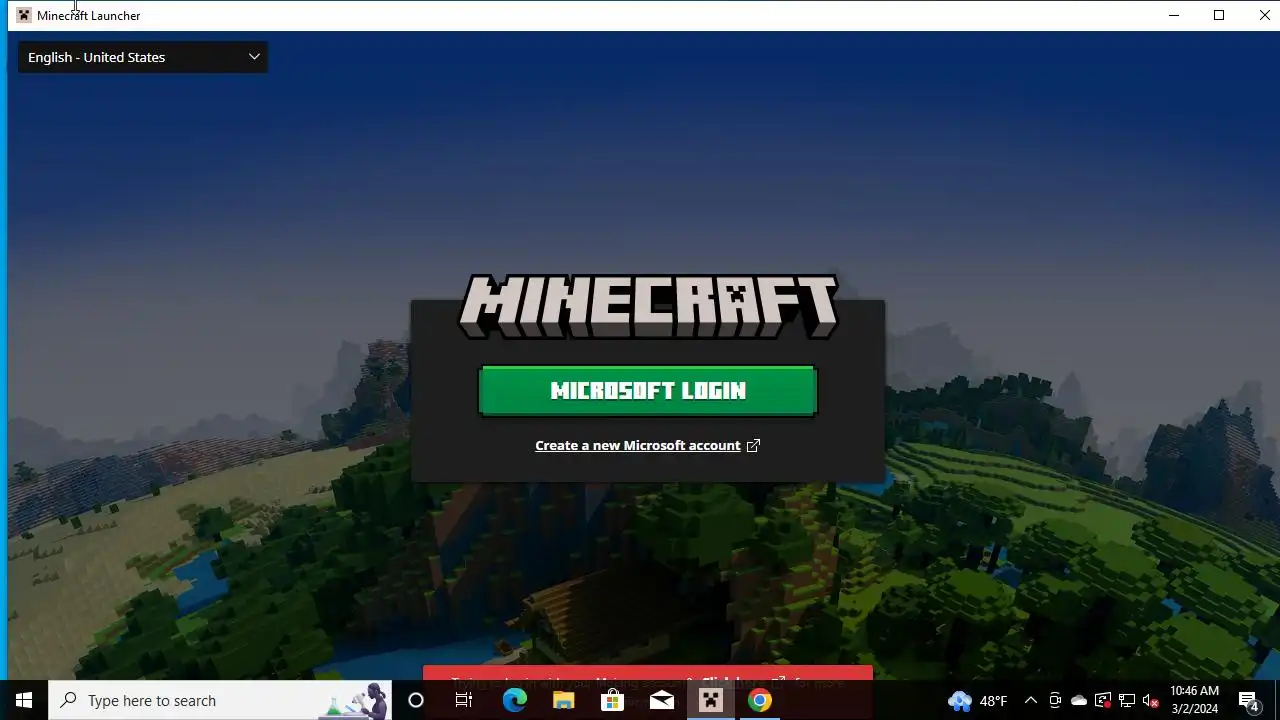
Task: Open the network status tray icon
Action: pyautogui.click(x=1127, y=701)
